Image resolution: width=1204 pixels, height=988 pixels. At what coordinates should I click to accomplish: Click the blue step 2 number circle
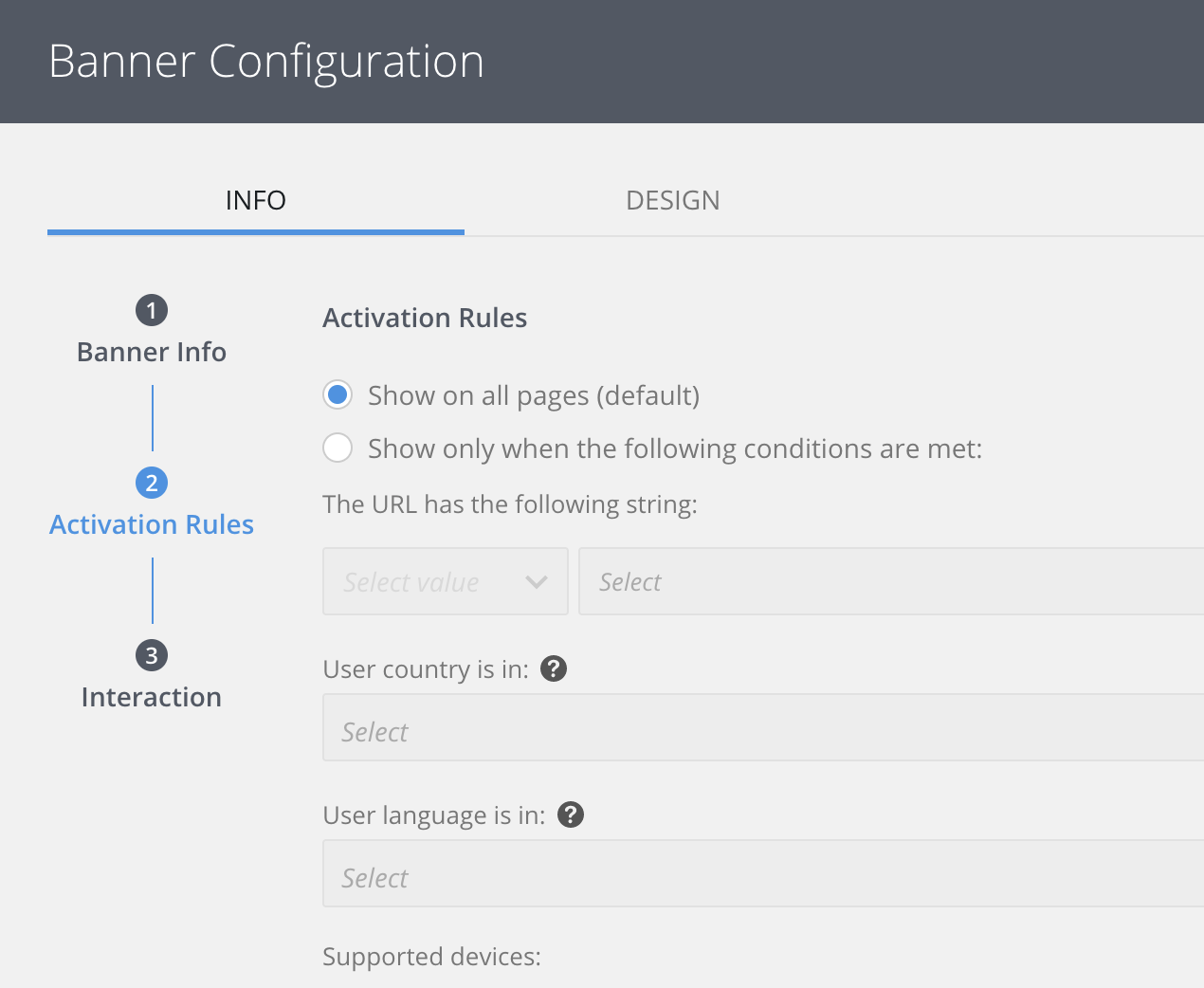click(152, 483)
